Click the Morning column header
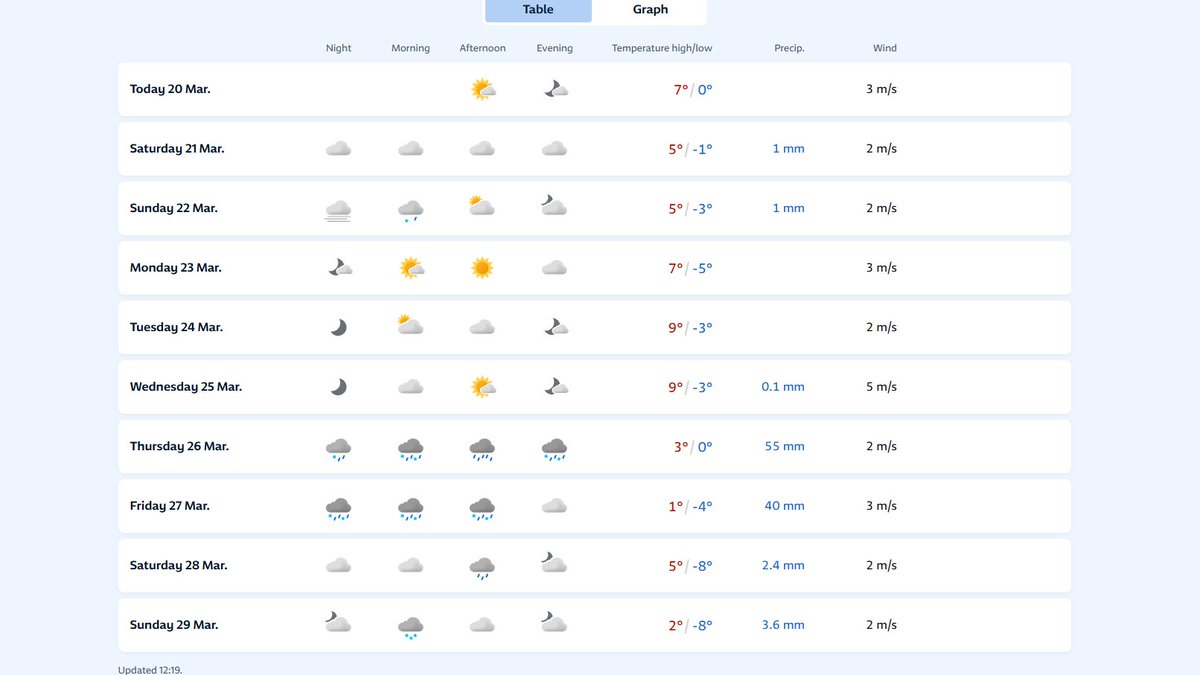1200x675 pixels. 411,48
